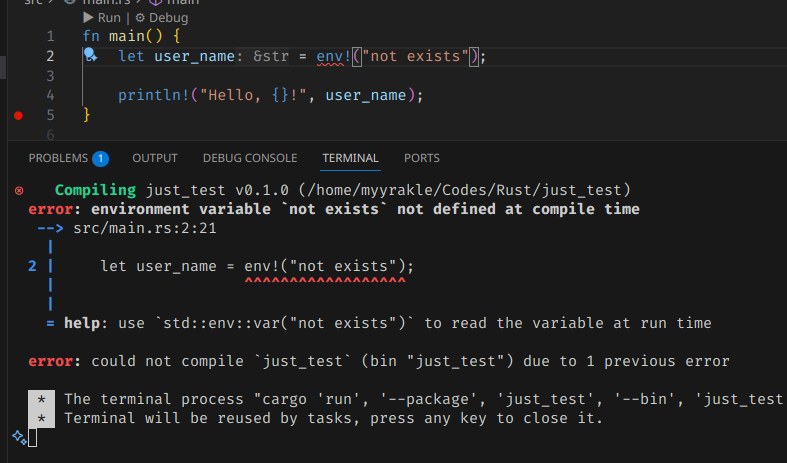787x463 pixels.
Task: Click the red error icon beside Compiling
Action: click(x=18, y=190)
